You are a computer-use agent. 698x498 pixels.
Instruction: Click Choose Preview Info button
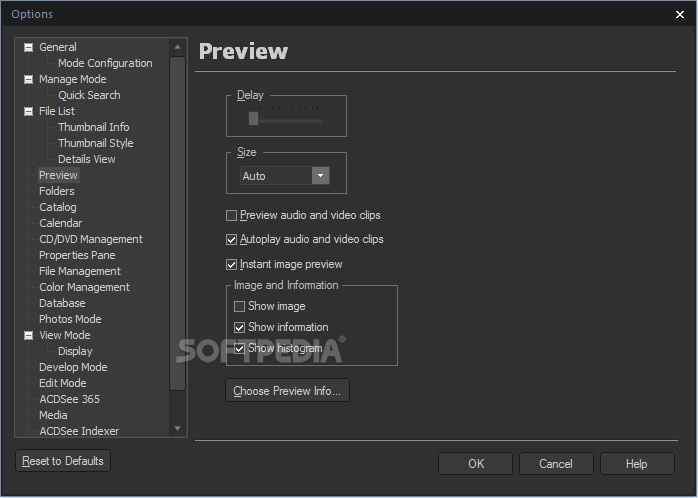point(287,391)
